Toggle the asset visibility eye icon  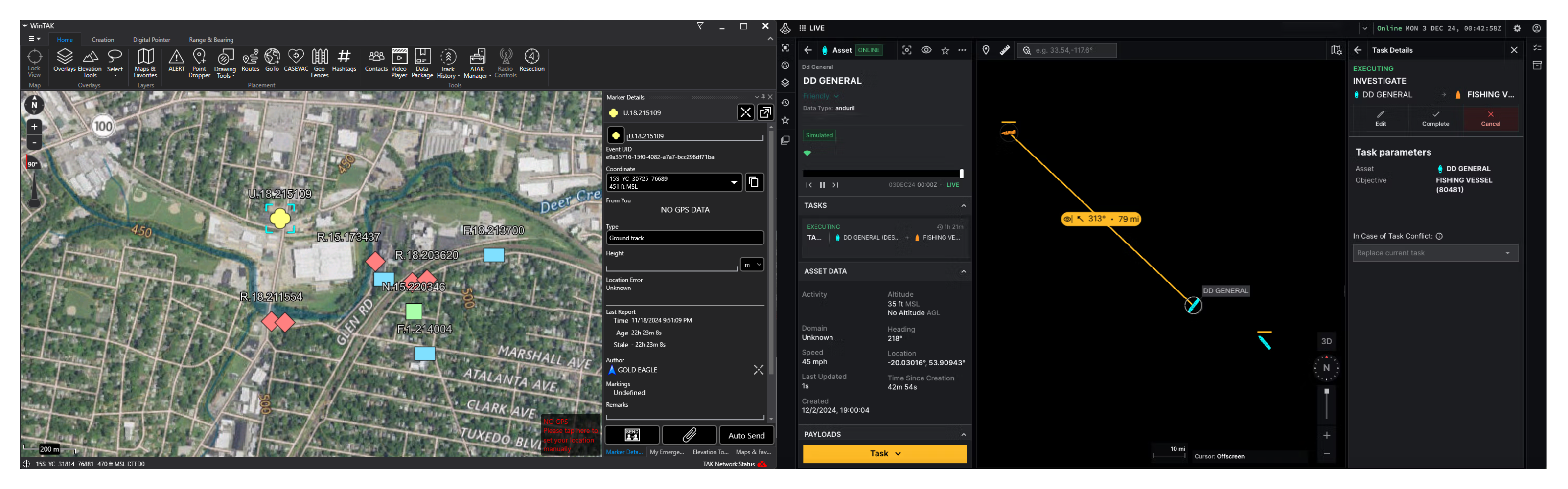click(926, 50)
